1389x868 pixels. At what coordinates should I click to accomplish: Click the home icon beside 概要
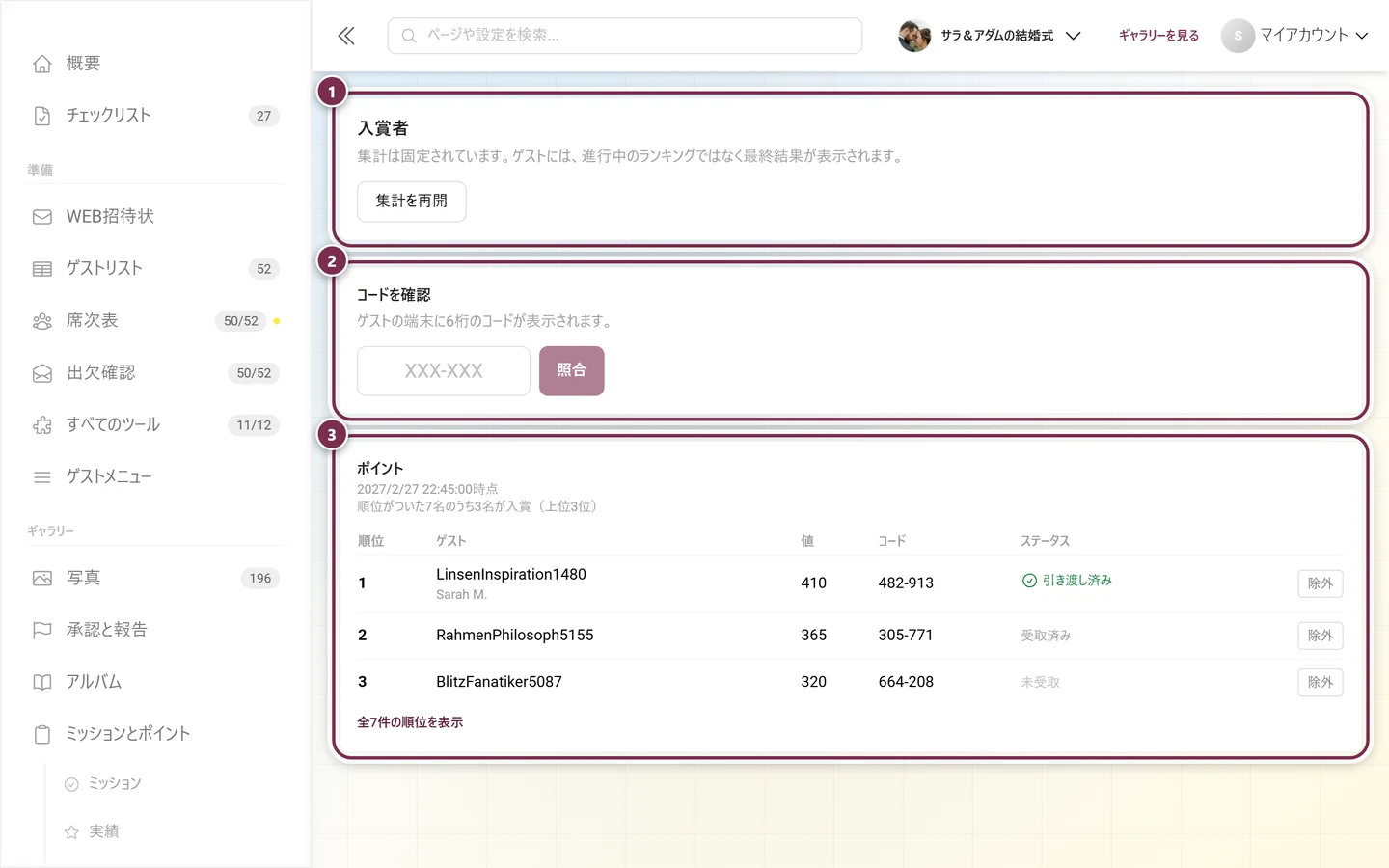click(x=42, y=64)
